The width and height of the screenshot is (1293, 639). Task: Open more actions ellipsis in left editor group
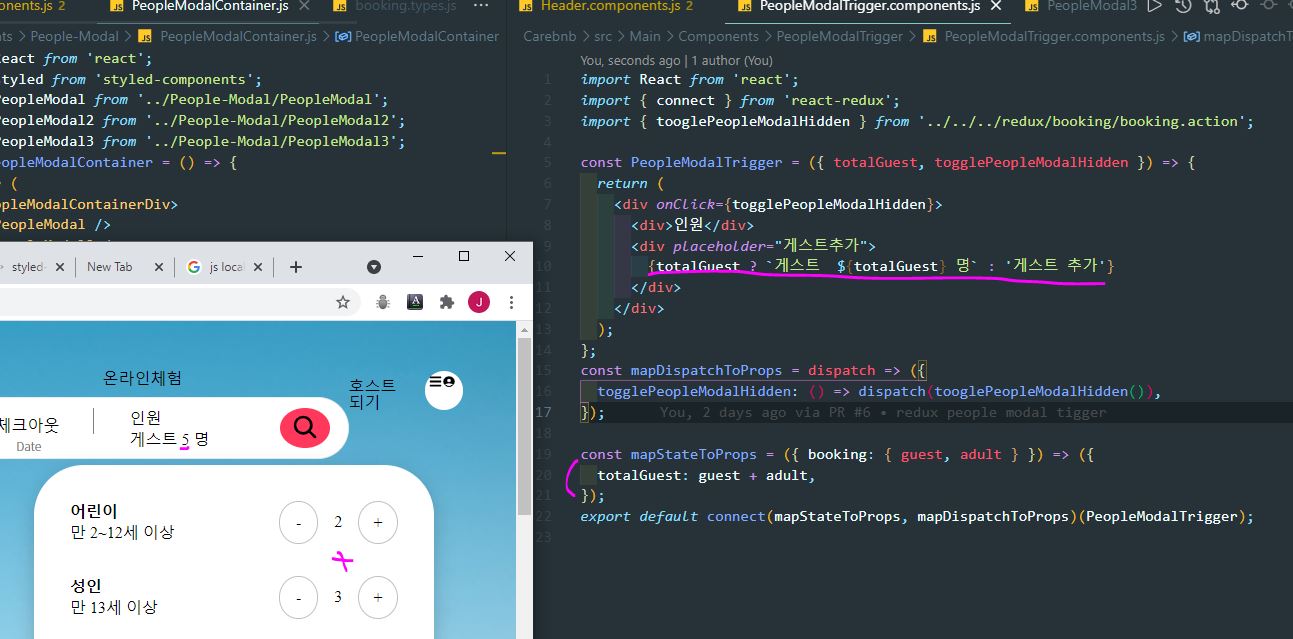coord(481,6)
